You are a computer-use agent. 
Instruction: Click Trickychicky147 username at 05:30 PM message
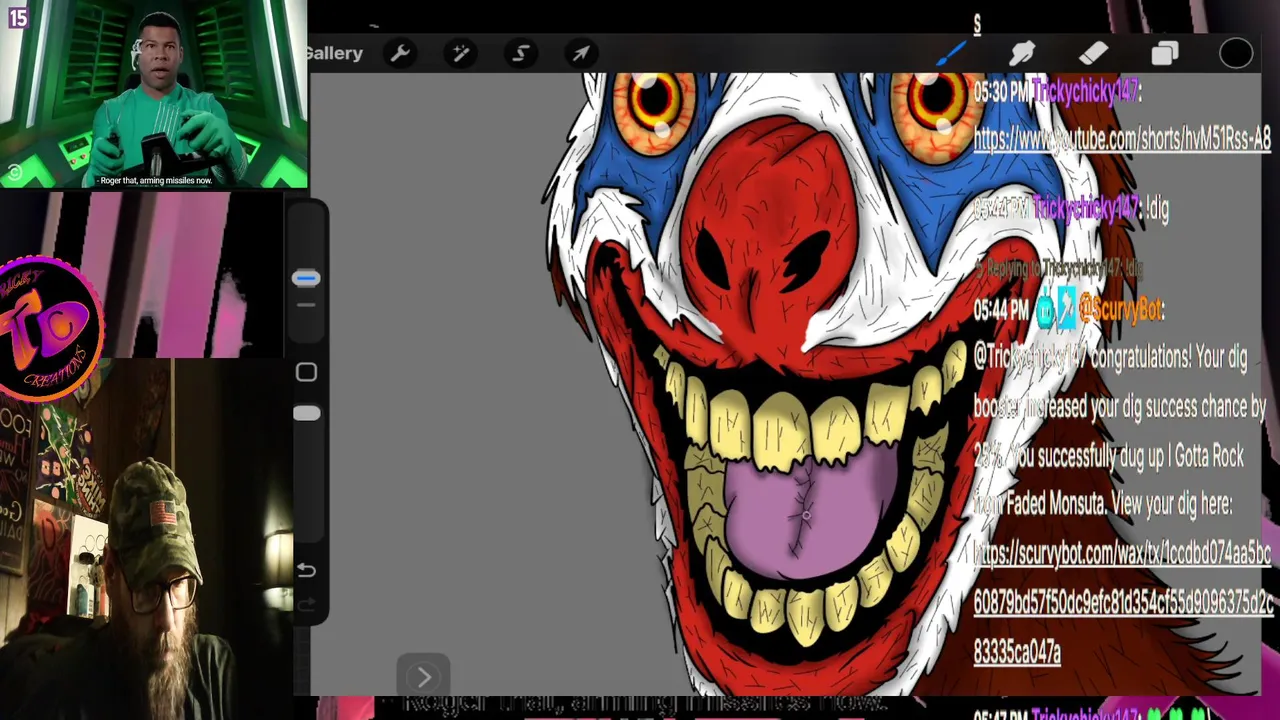pos(1085,92)
